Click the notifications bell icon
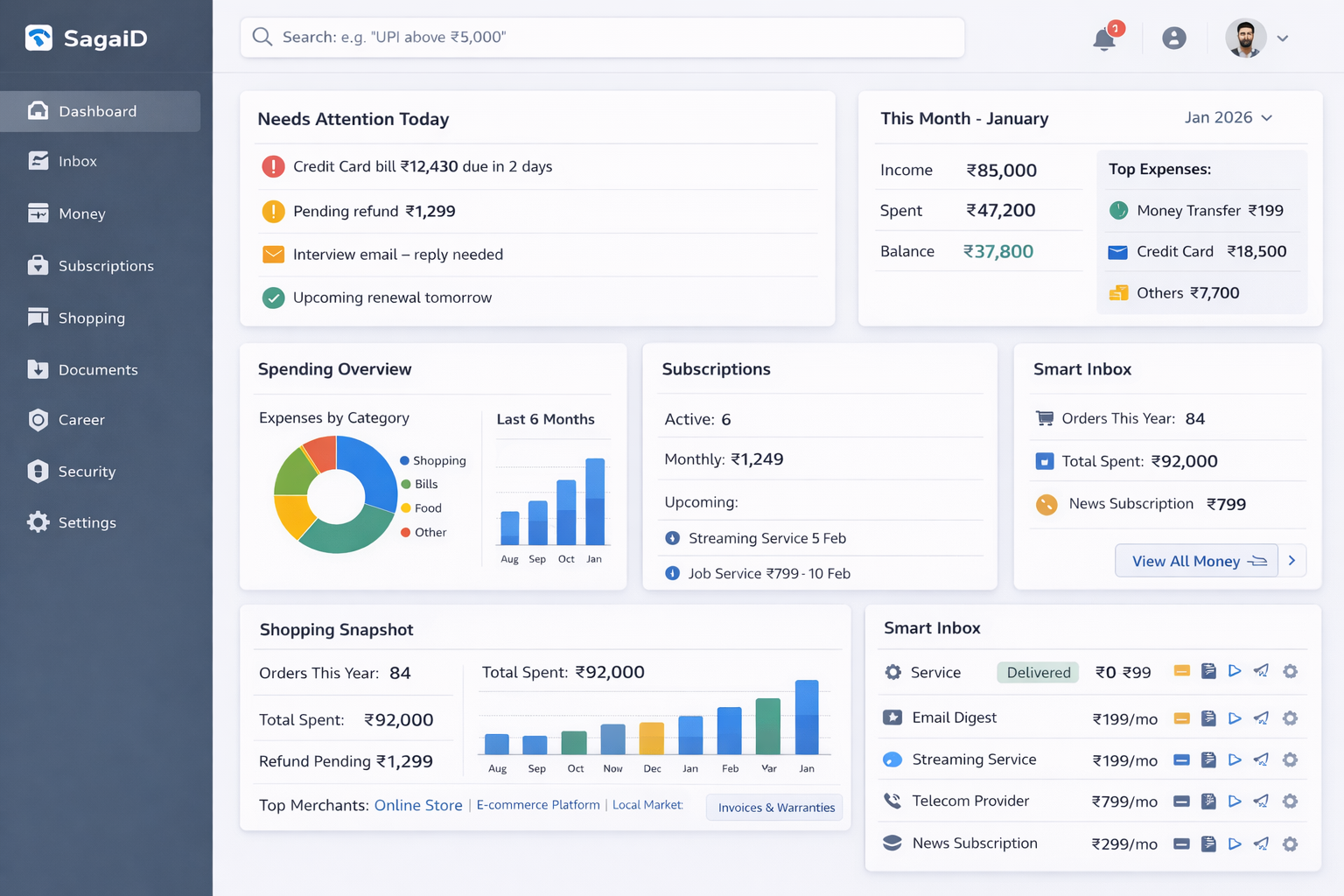The image size is (1344, 896). [1103, 39]
